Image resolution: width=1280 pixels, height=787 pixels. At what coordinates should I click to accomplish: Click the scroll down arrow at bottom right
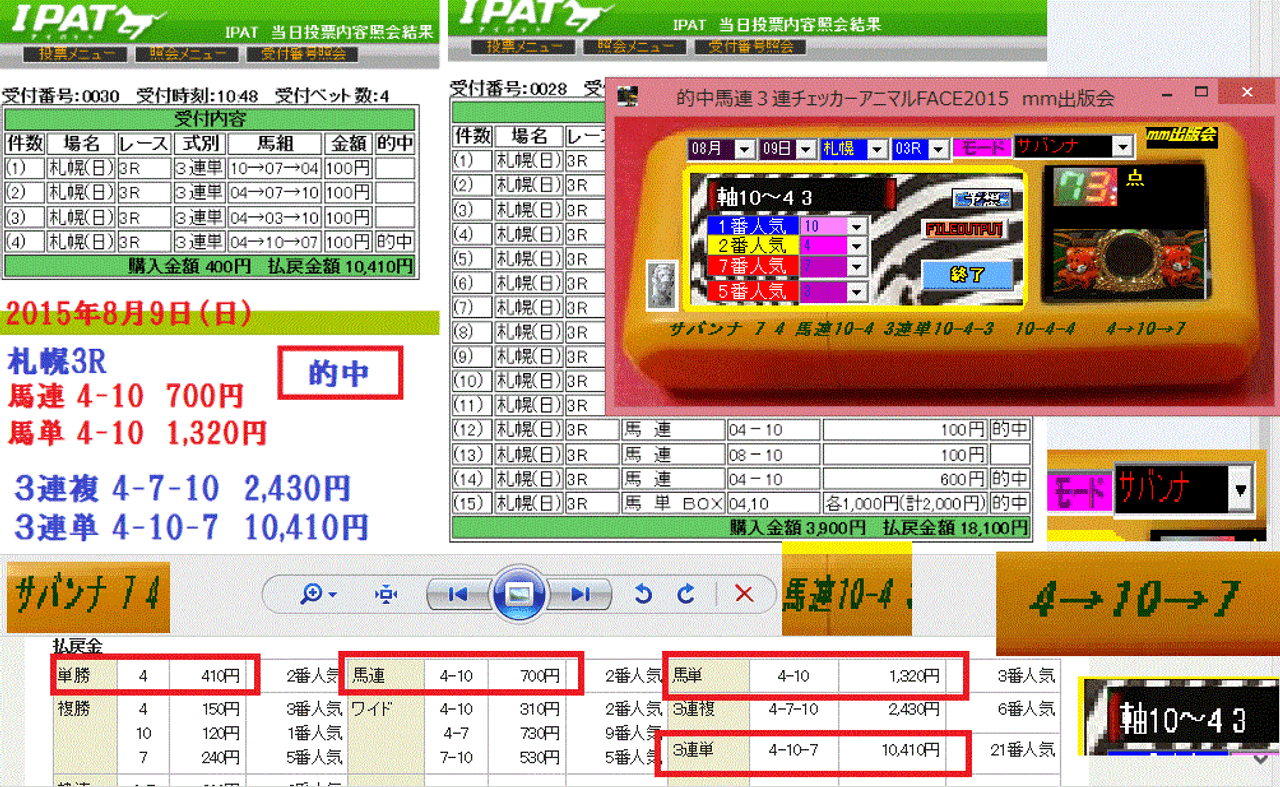click(1261, 759)
